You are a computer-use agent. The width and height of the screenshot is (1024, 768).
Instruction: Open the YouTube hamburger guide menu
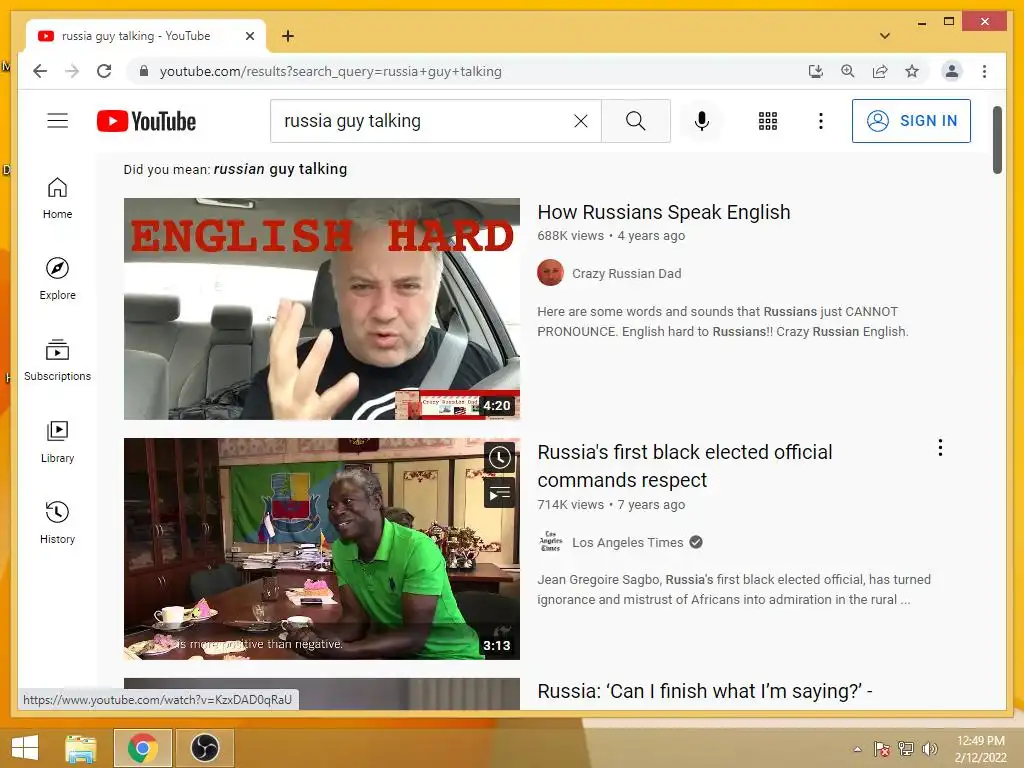point(57,121)
